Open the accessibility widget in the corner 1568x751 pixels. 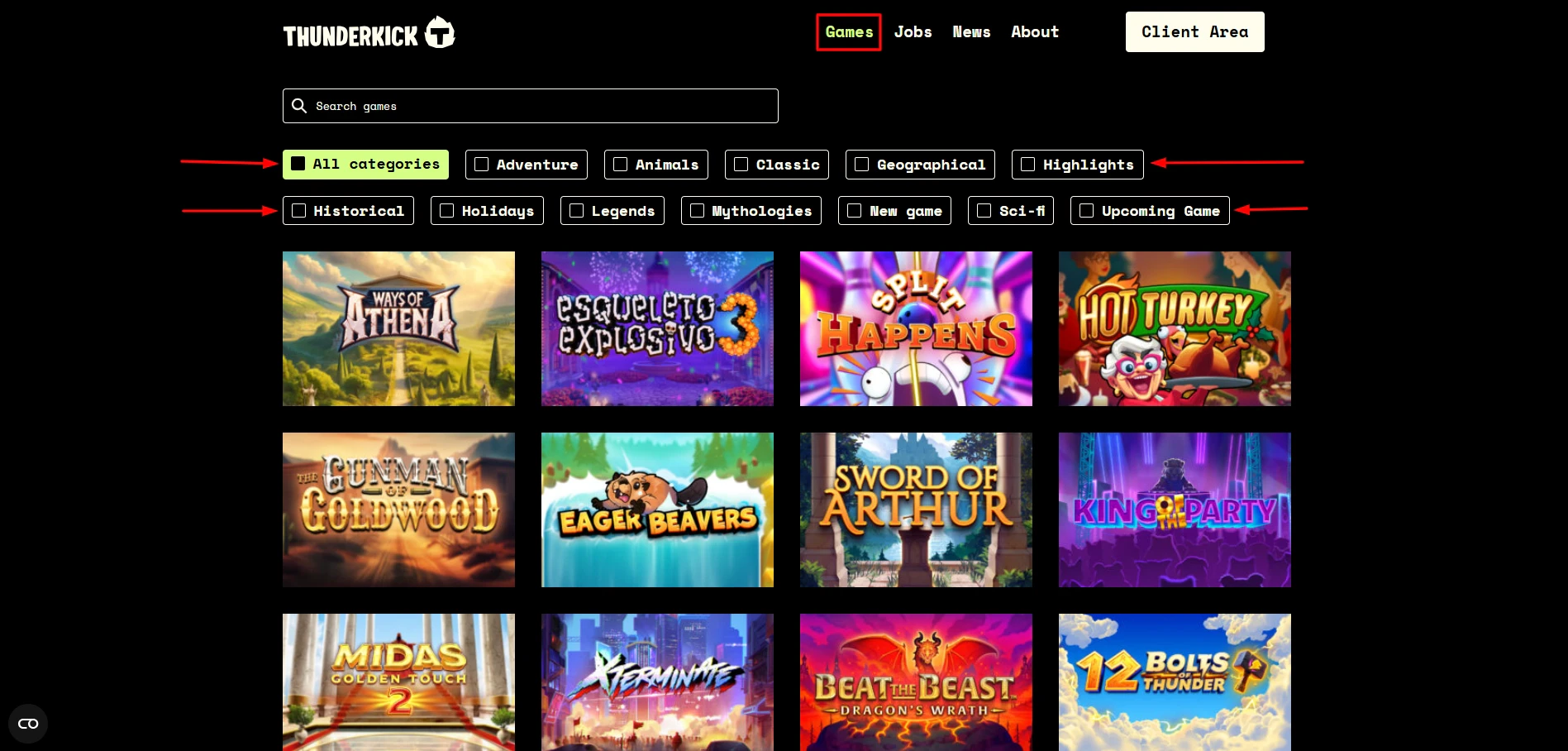pos(28,724)
